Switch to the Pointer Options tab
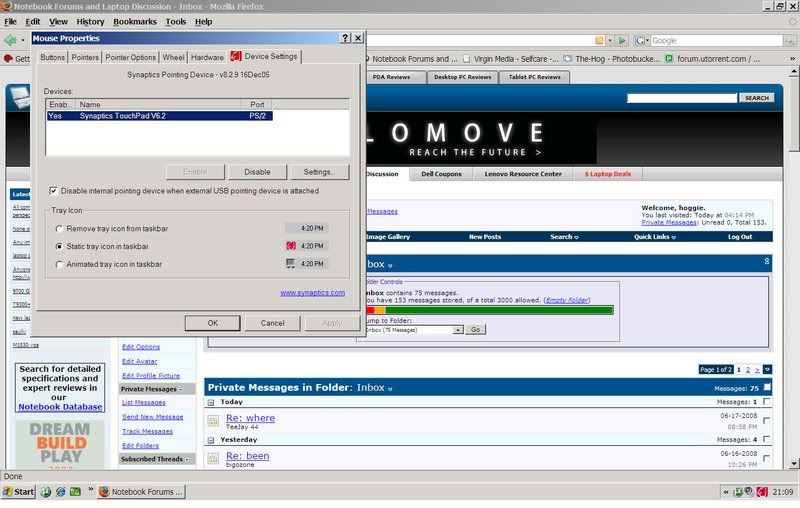 point(131,57)
